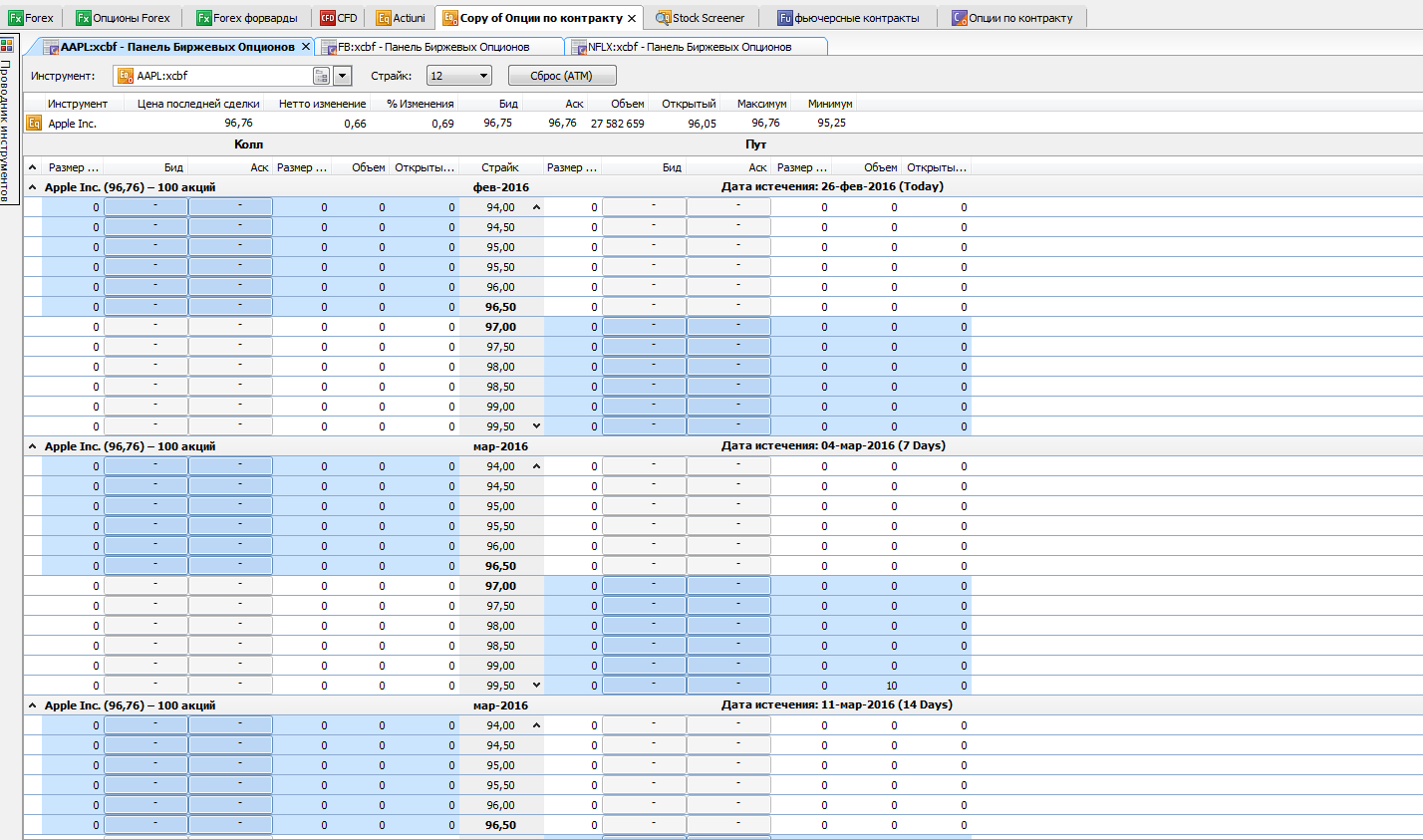The height and width of the screenshot is (840, 1423).
Task: Select strike 96,50 in фев-2016 group
Action: click(x=500, y=307)
